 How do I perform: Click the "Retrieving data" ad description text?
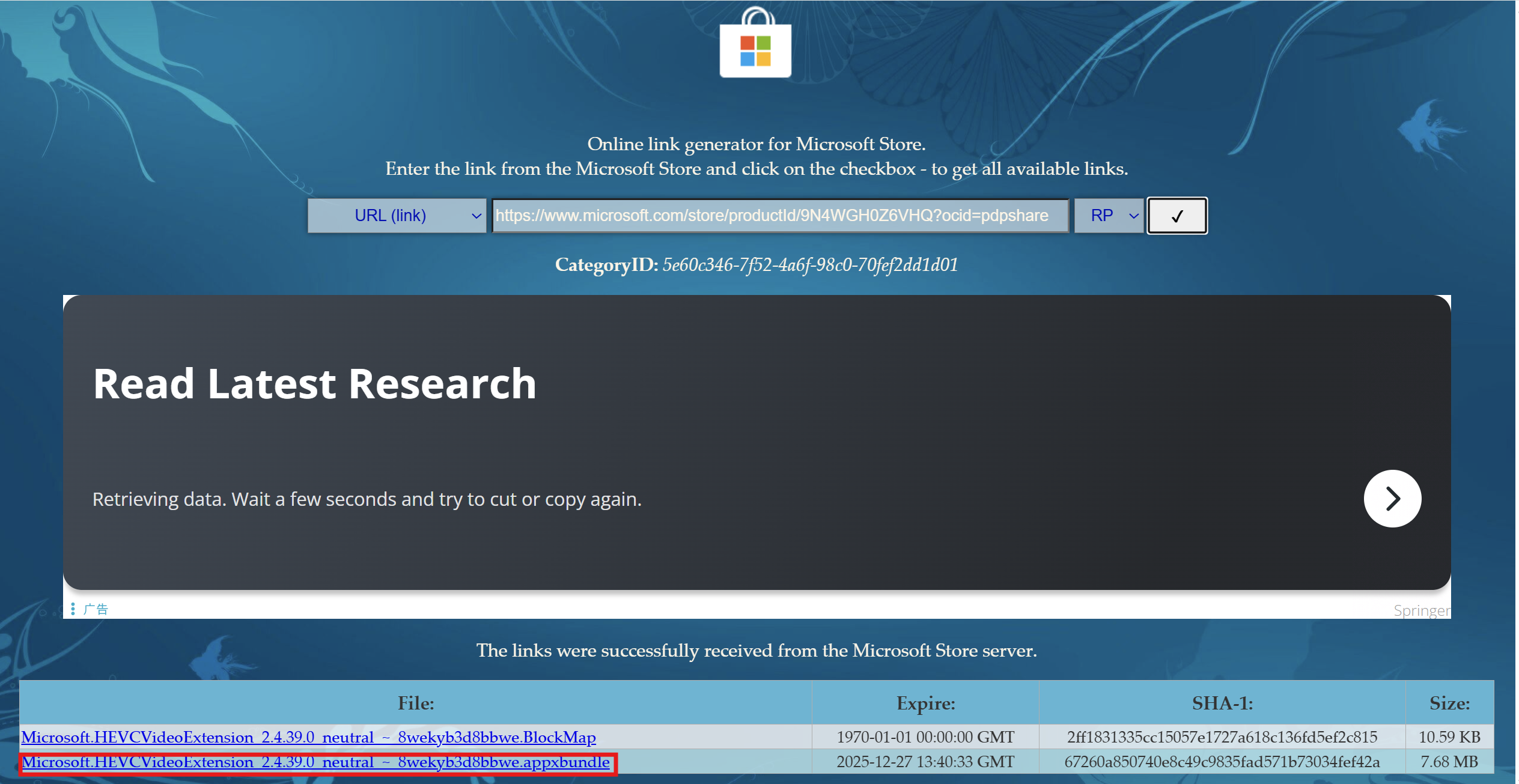(367, 499)
